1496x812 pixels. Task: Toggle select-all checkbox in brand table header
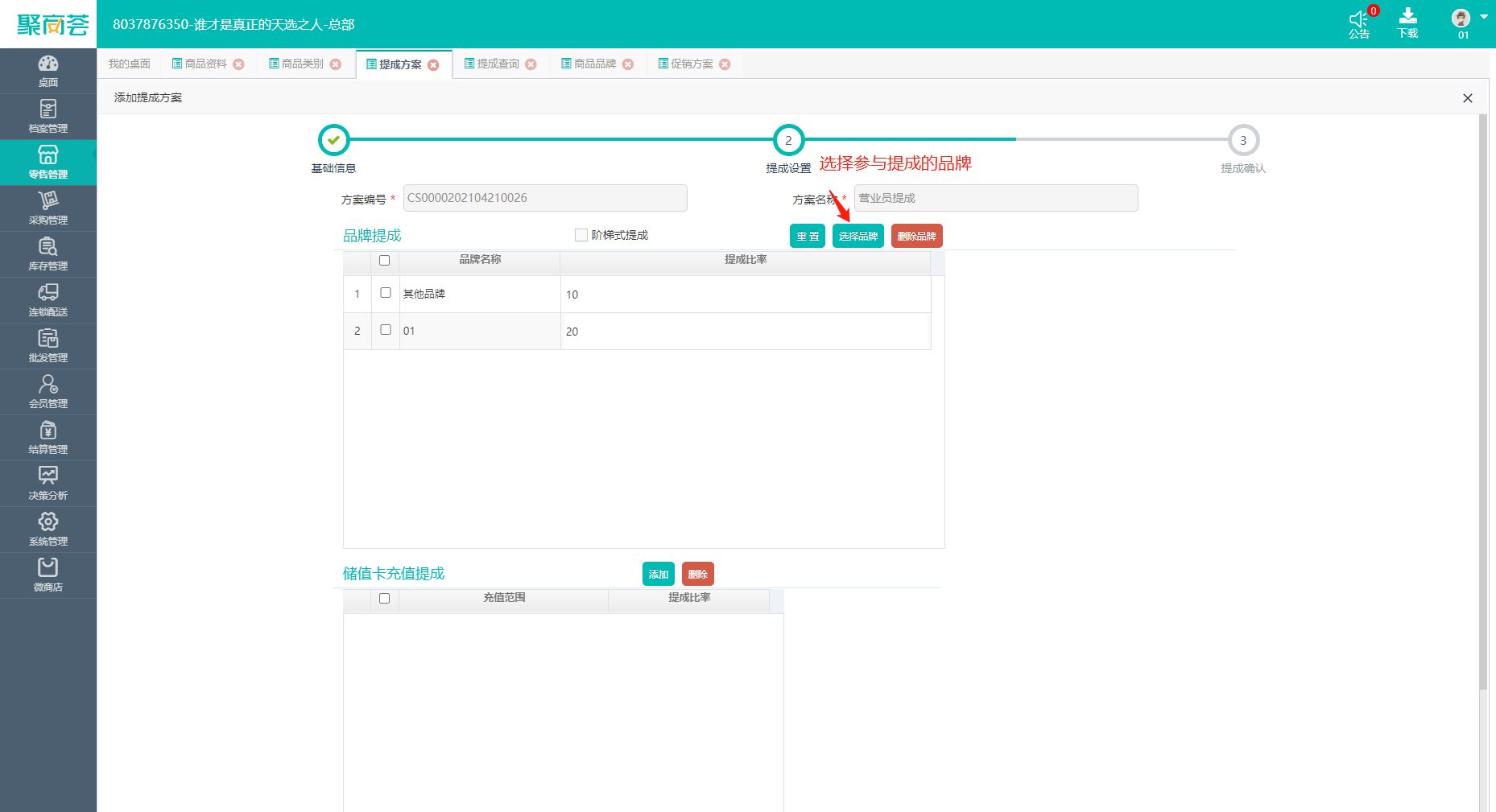[384, 260]
